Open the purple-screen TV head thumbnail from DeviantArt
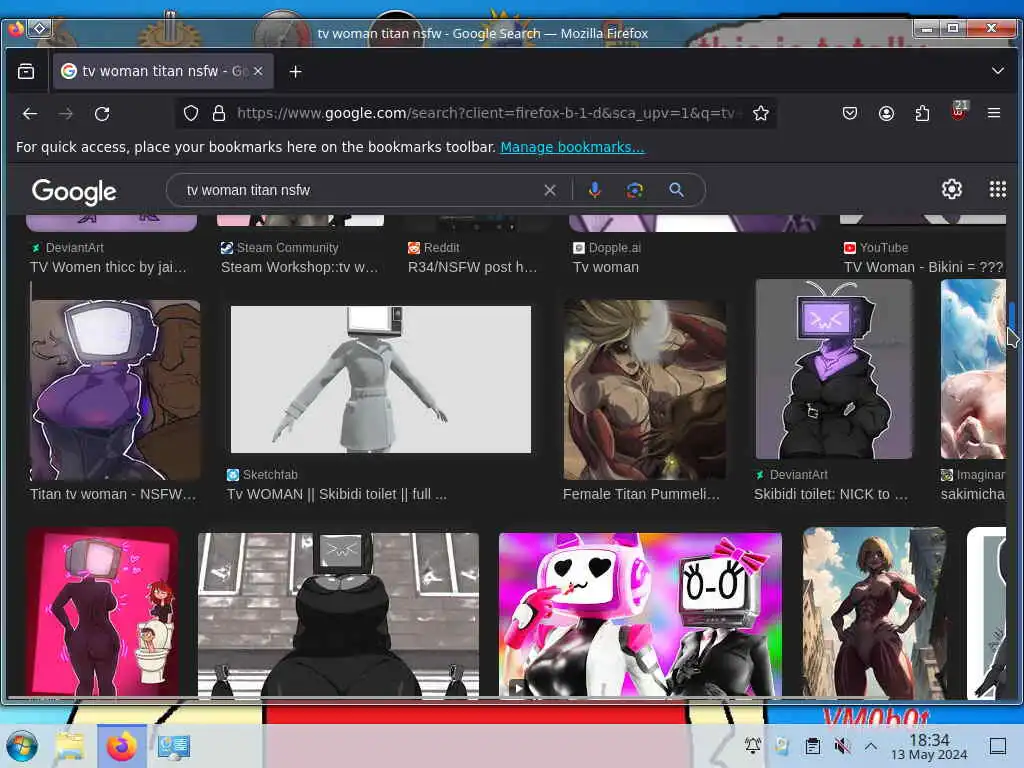This screenshot has width=1024, height=768. [833, 369]
